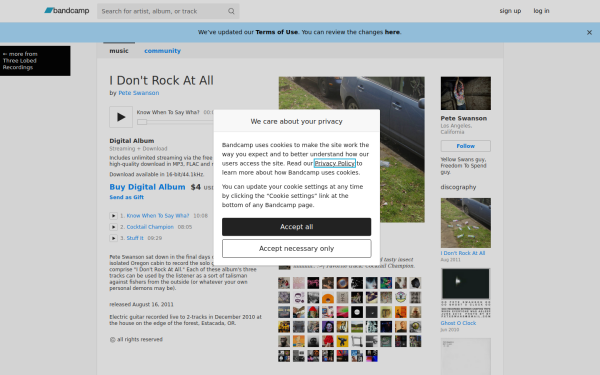Screen dimensions: 600x375
Task: Follow the 'here' link in the banner
Action: click(392, 32)
